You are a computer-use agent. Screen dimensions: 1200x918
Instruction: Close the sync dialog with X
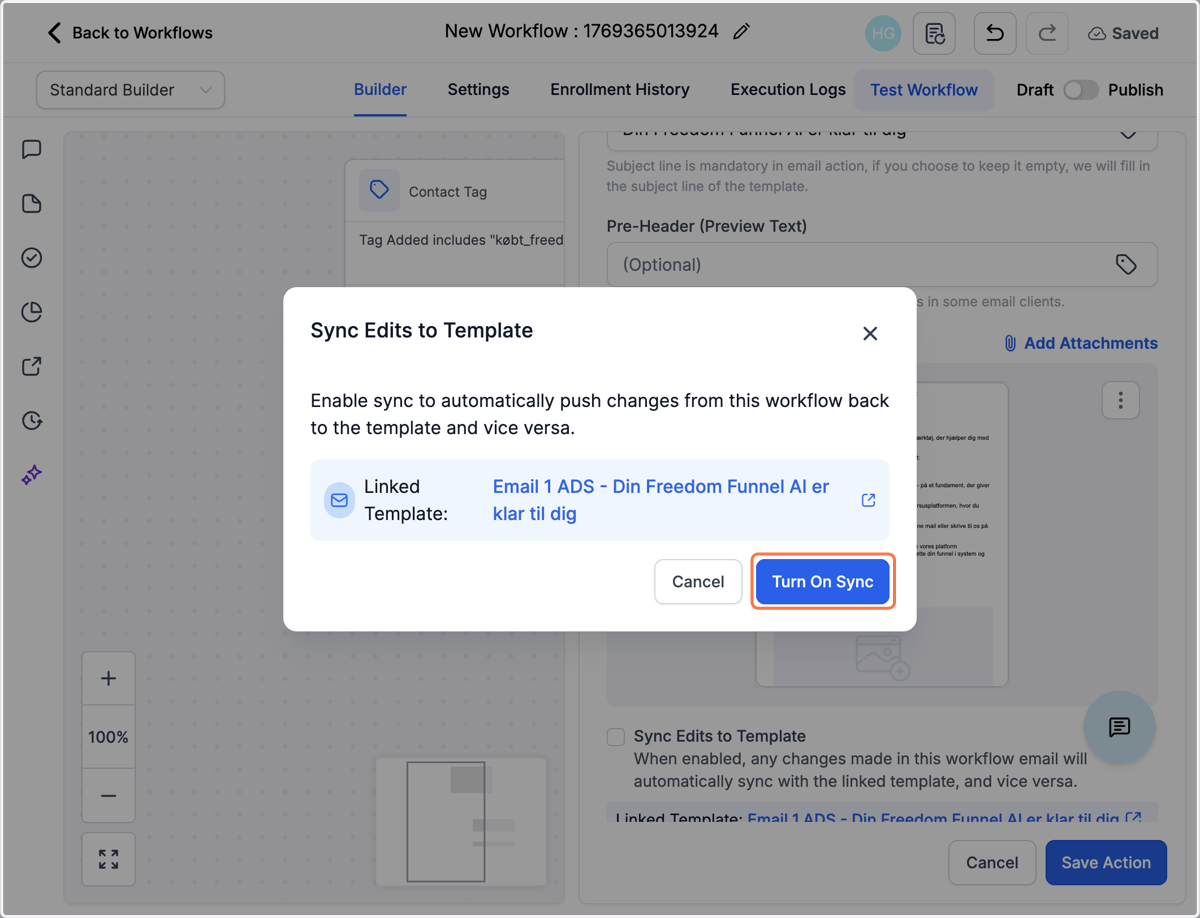pos(870,334)
